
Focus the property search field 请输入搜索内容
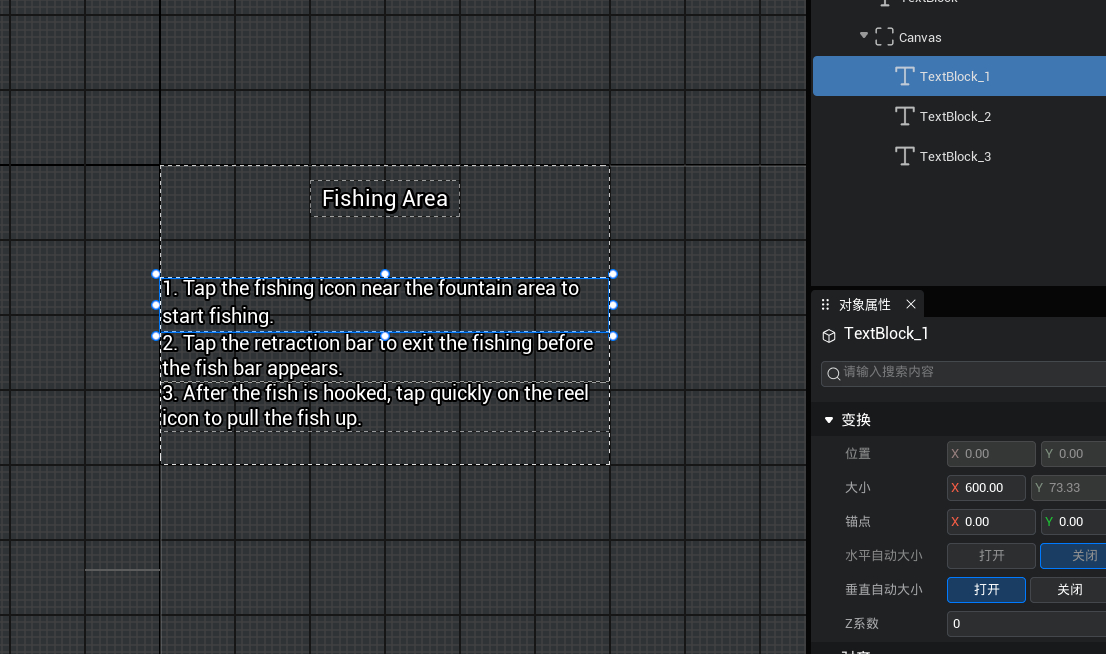pyautogui.click(x=964, y=373)
